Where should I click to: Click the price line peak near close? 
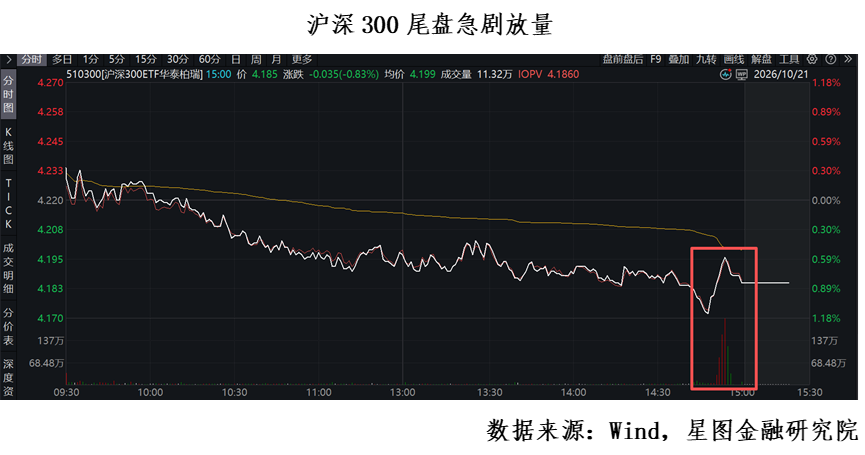pos(725,258)
